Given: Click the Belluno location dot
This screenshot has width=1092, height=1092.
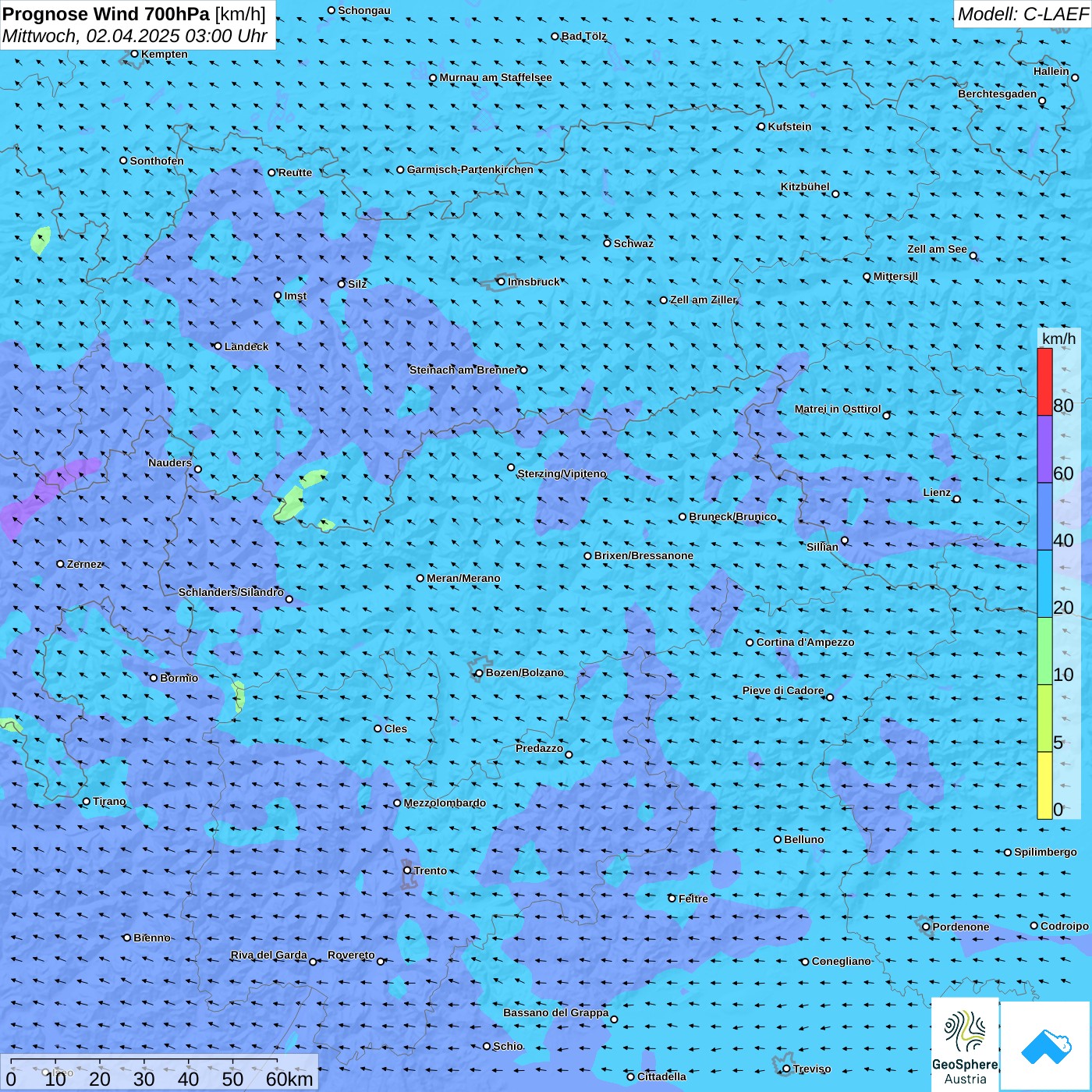Looking at the screenshot, I should [777, 839].
